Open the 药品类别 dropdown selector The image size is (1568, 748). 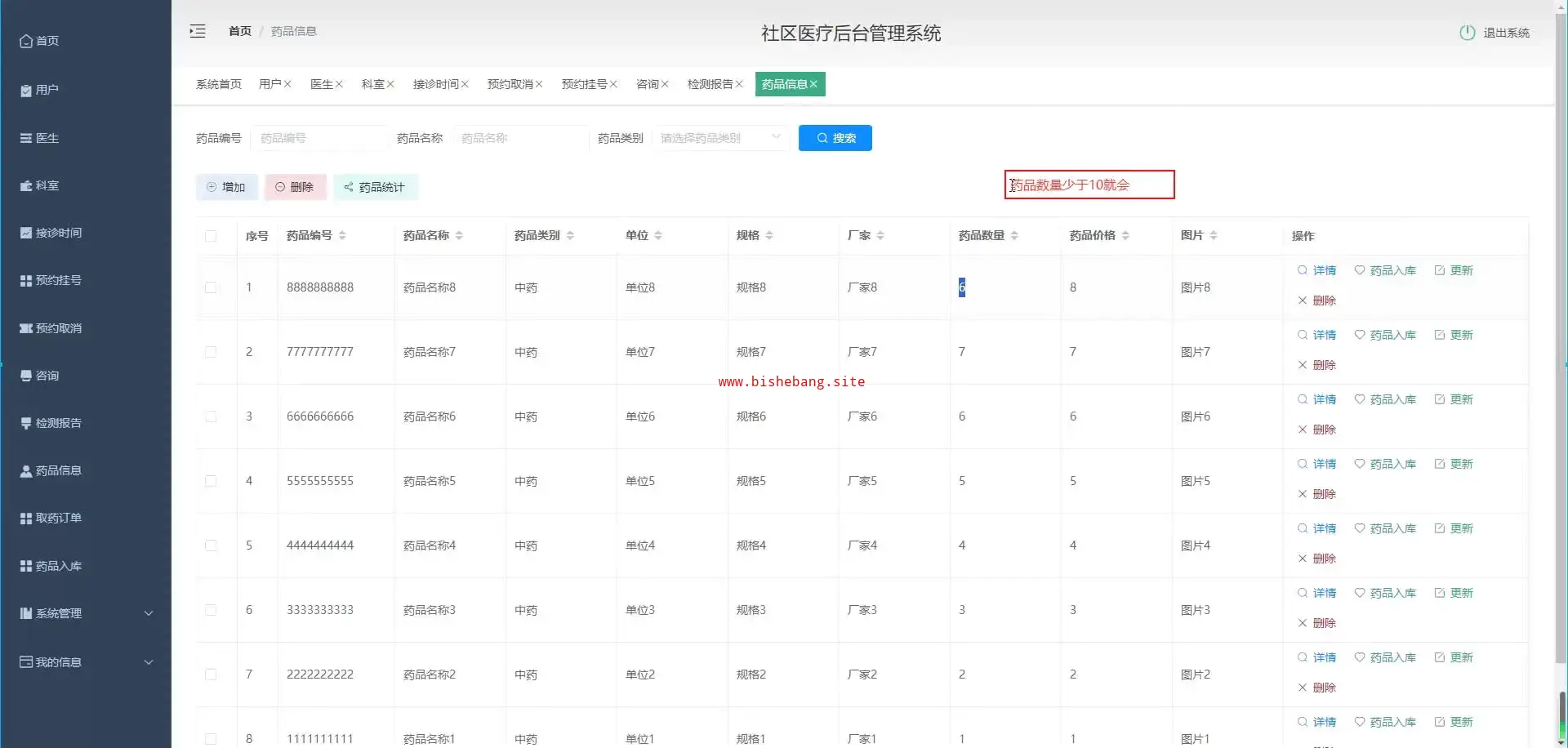tap(719, 138)
